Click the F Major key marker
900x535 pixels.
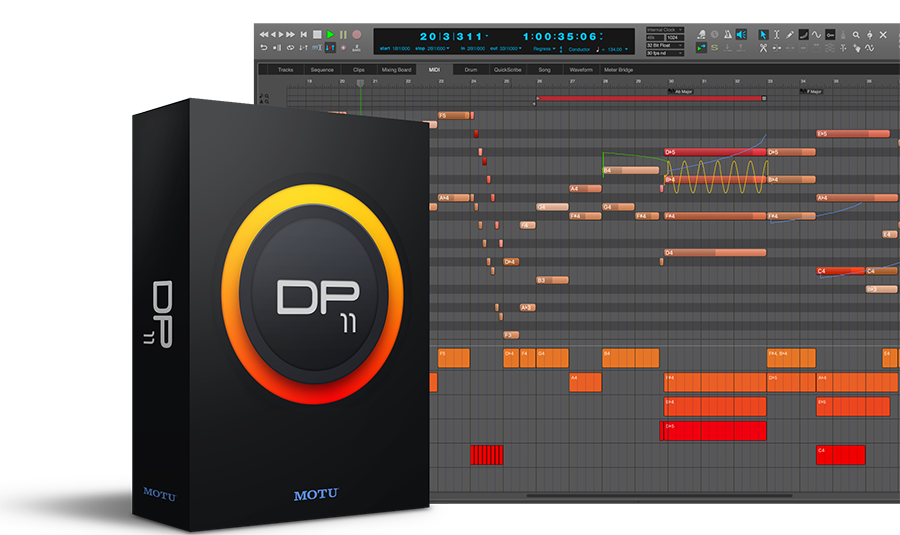pyautogui.click(x=813, y=91)
